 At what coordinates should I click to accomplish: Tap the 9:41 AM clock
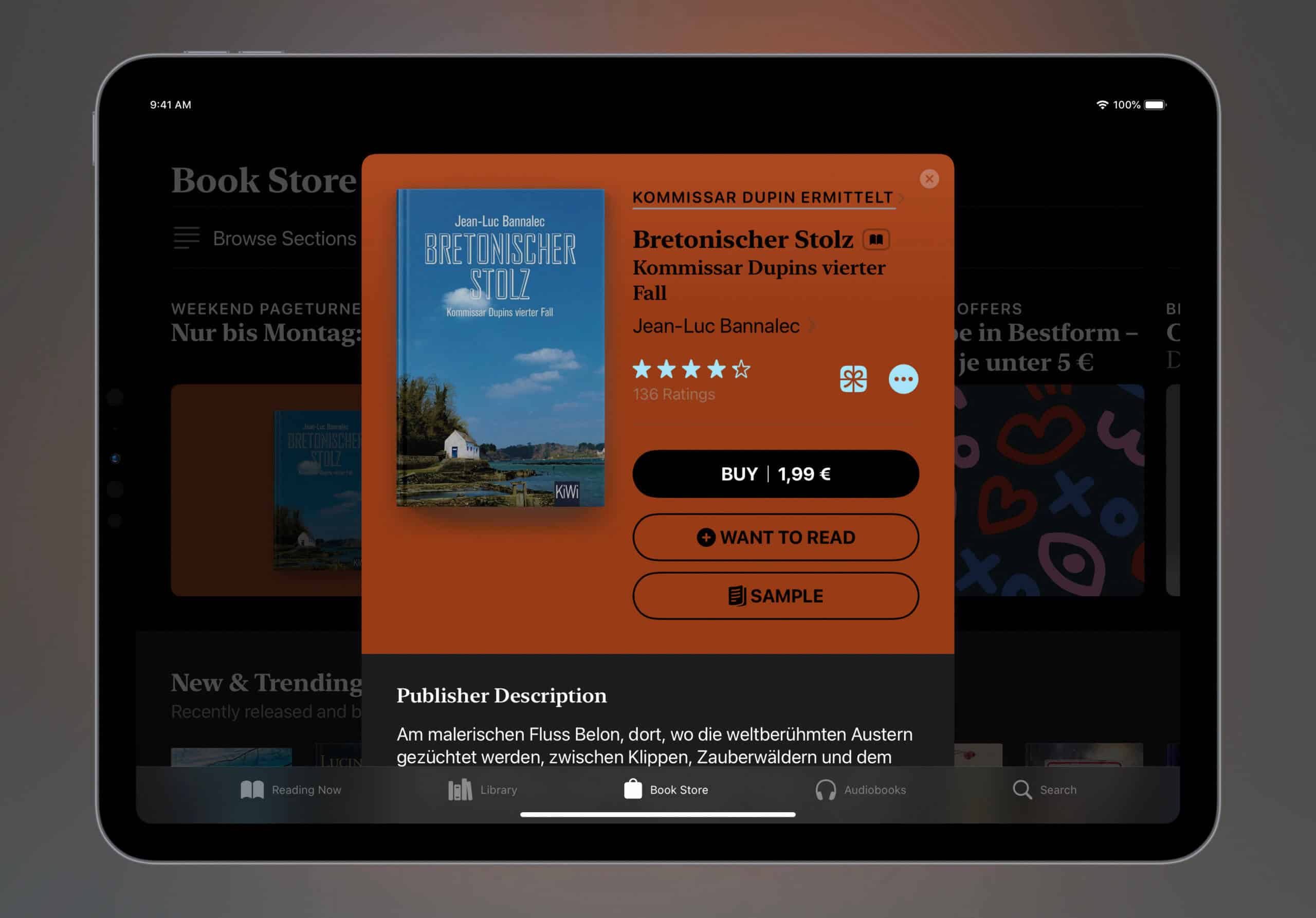(171, 105)
